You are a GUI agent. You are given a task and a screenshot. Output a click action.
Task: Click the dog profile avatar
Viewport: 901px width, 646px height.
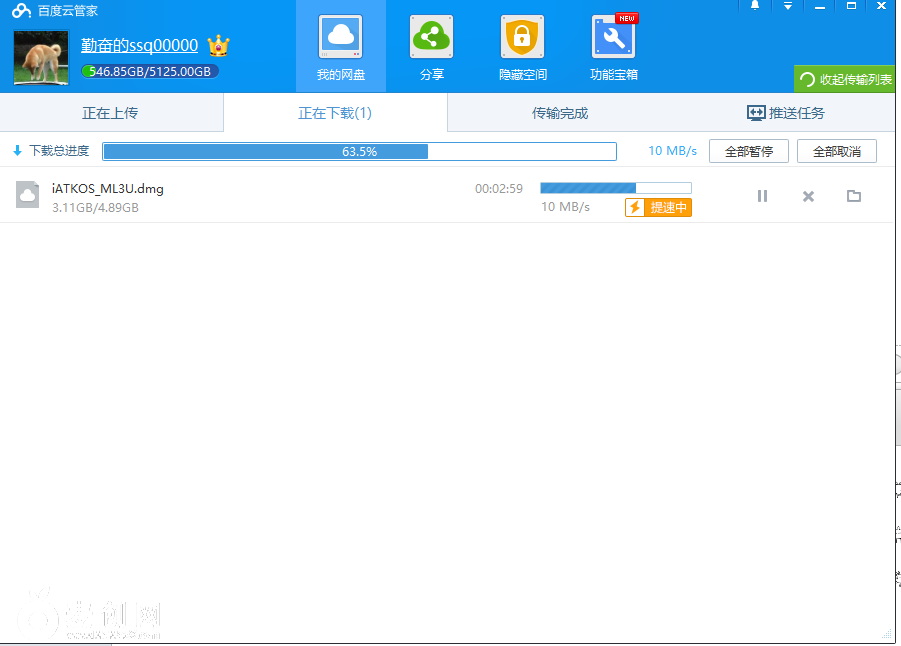[41, 58]
